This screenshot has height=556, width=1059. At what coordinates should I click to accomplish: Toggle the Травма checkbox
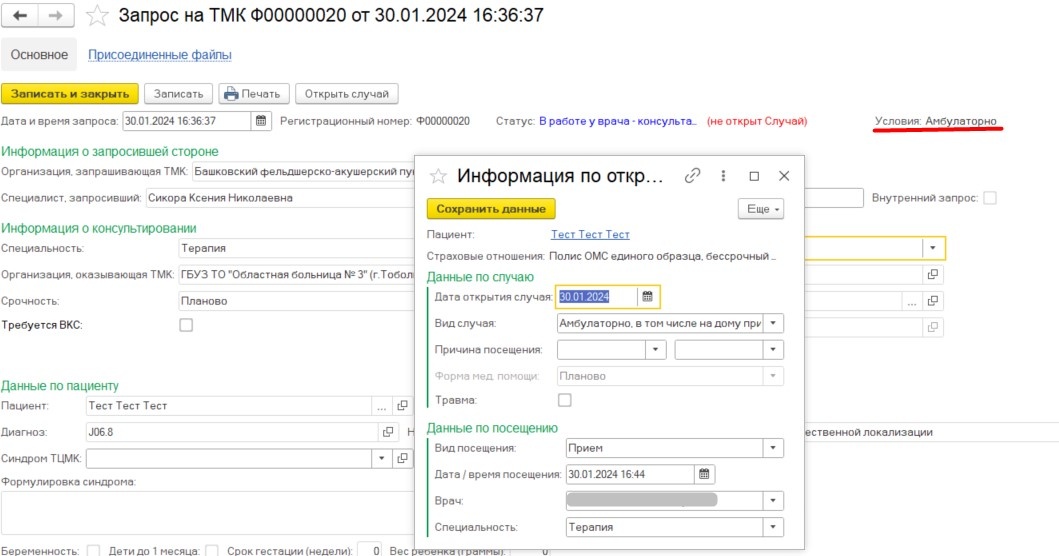[x=565, y=400]
